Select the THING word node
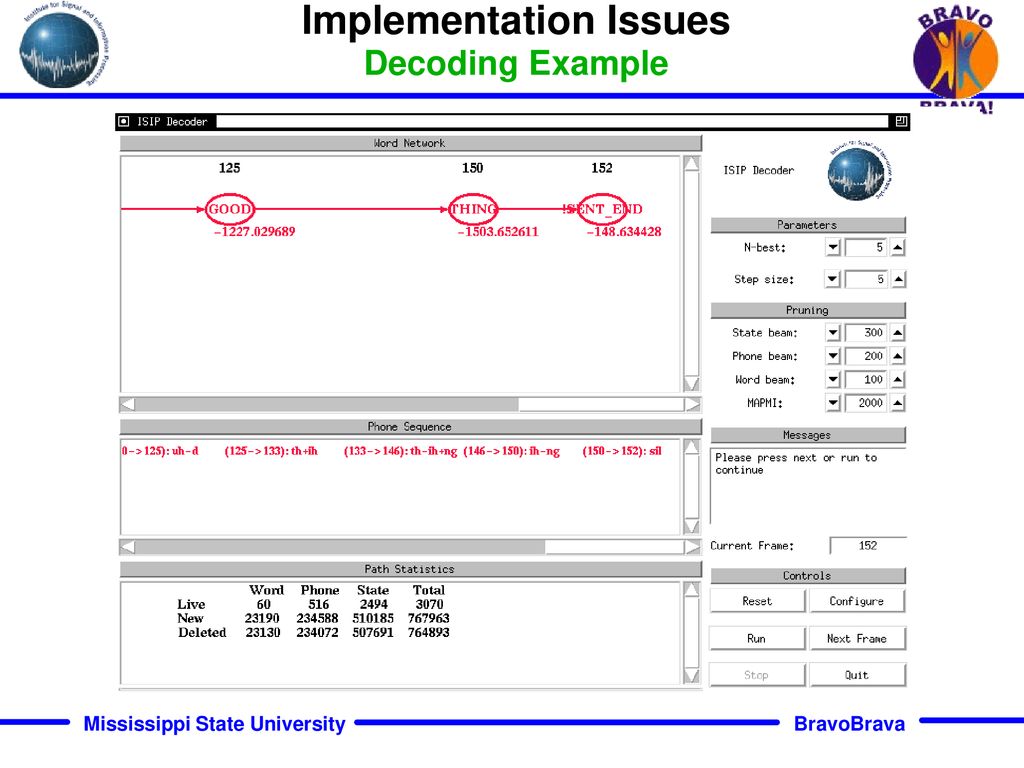Viewport: 1024px width, 768px height. coord(473,209)
